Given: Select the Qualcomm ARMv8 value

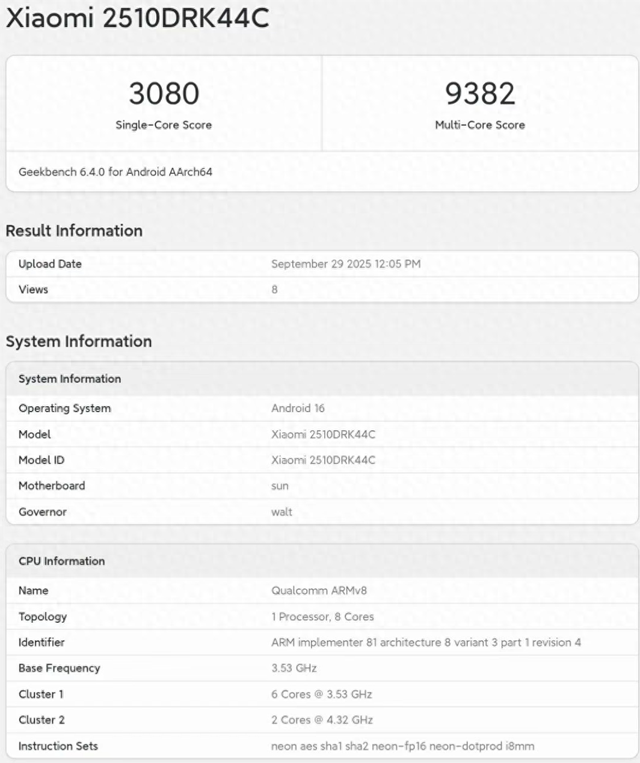Looking at the screenshot, I should 319,591.
